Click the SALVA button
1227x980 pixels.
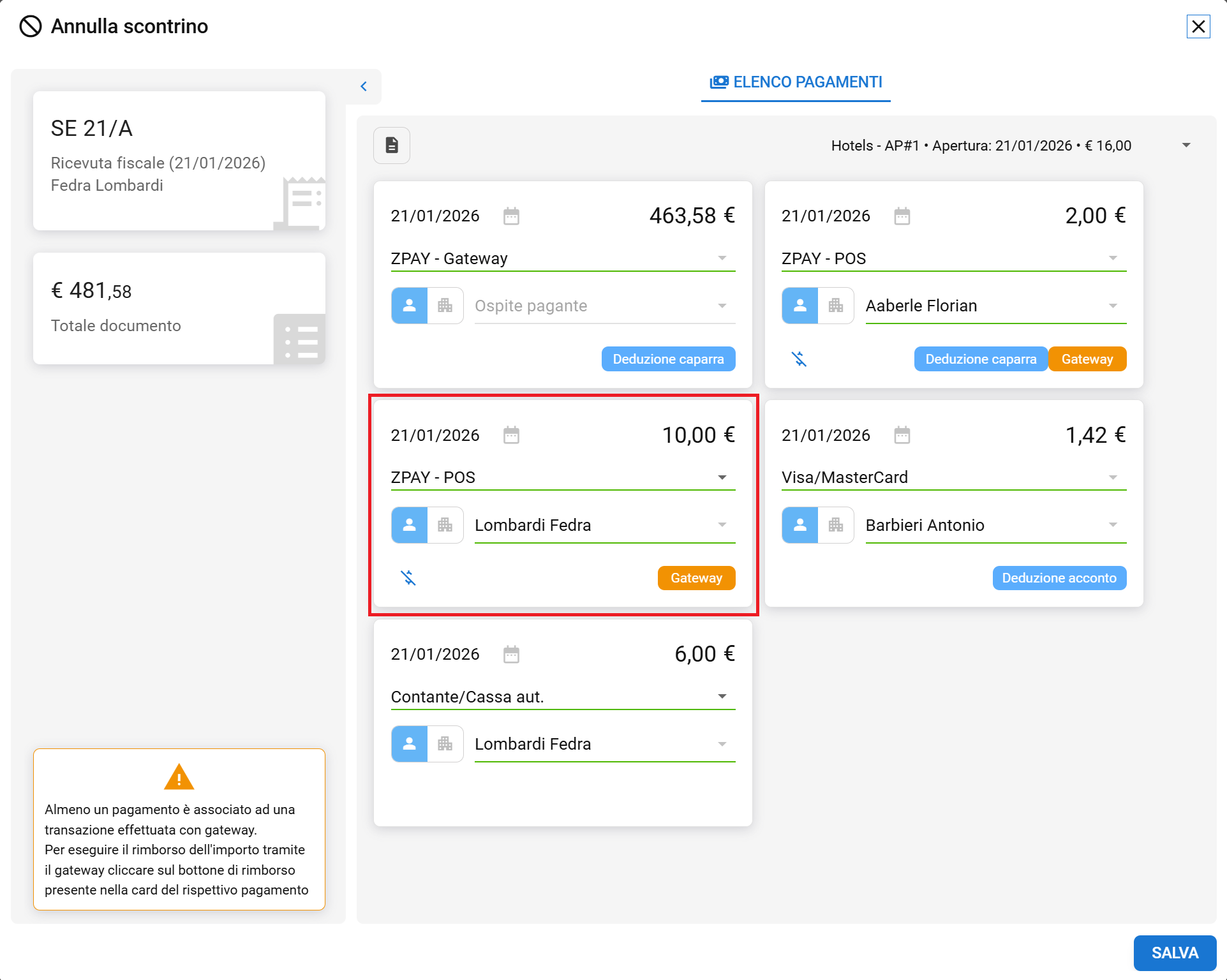point(1174,953)
